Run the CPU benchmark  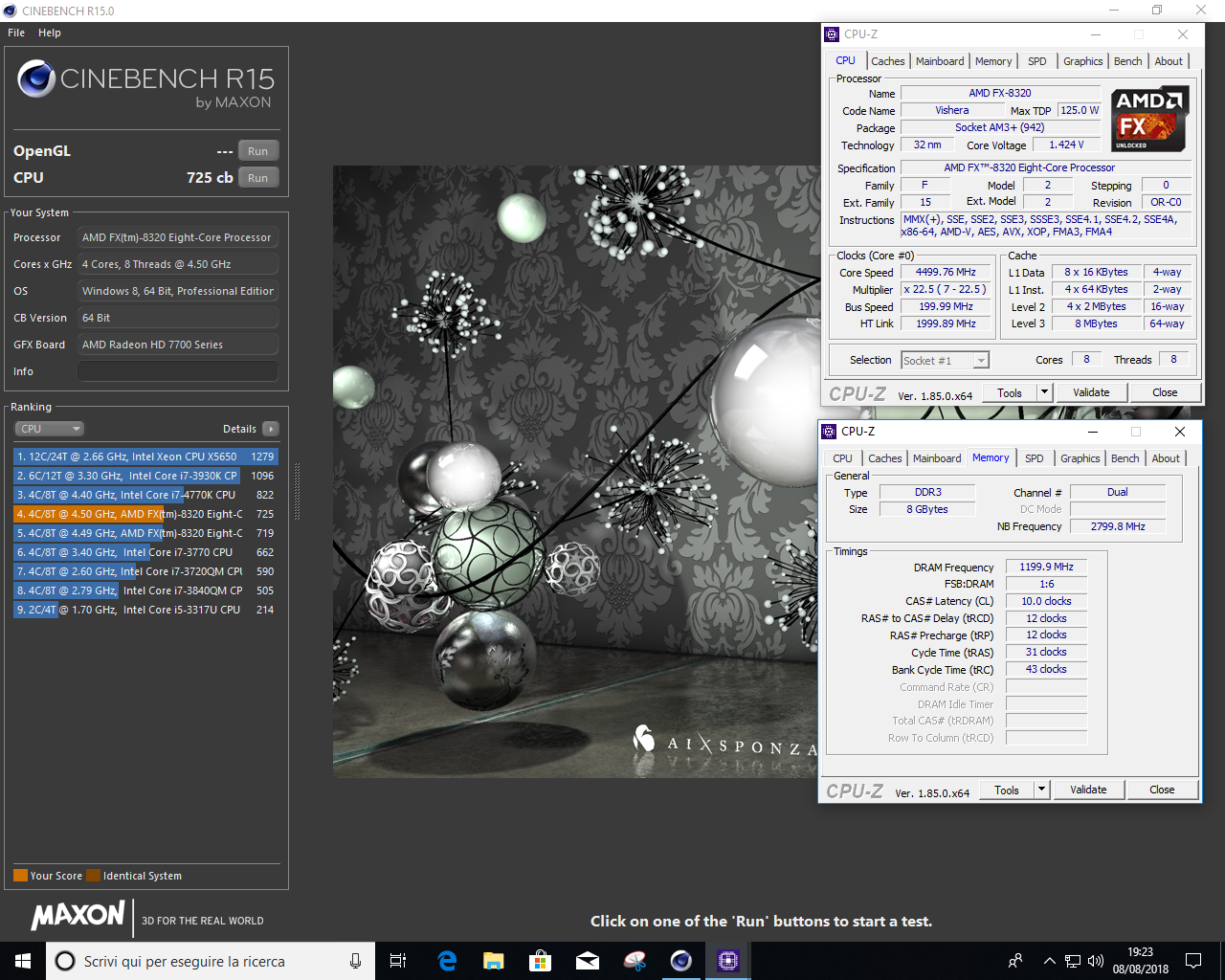pos(258,178)
